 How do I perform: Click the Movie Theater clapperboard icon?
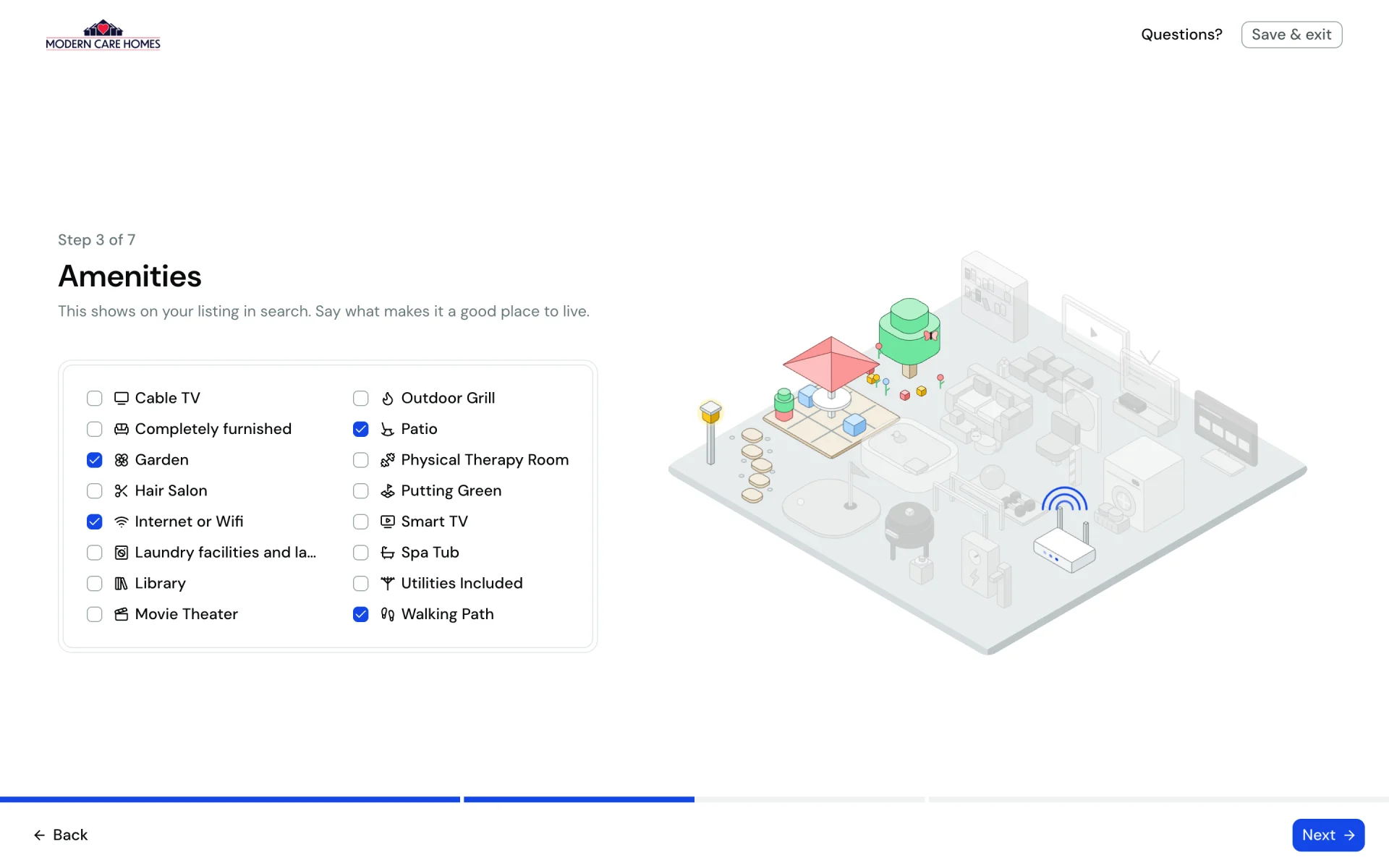(122, 614)
